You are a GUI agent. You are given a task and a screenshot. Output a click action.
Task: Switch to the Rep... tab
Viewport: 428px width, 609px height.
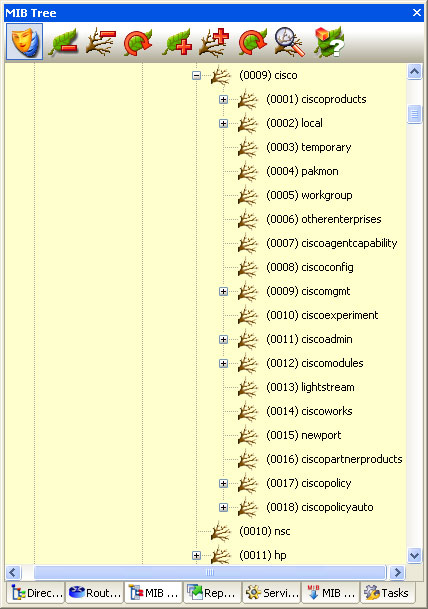212,593
